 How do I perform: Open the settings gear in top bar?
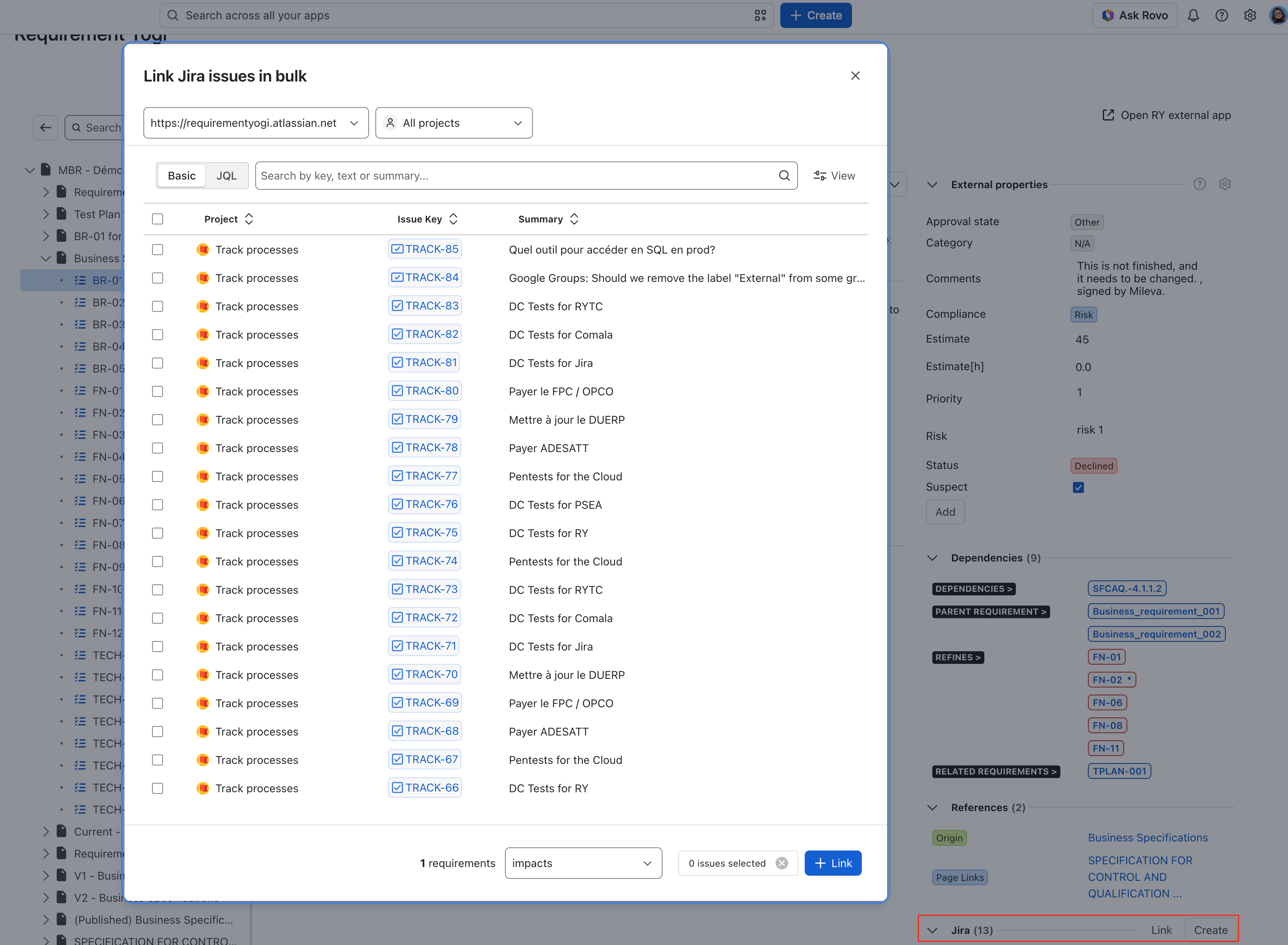pyautogui.click(x=1250, y=15)
